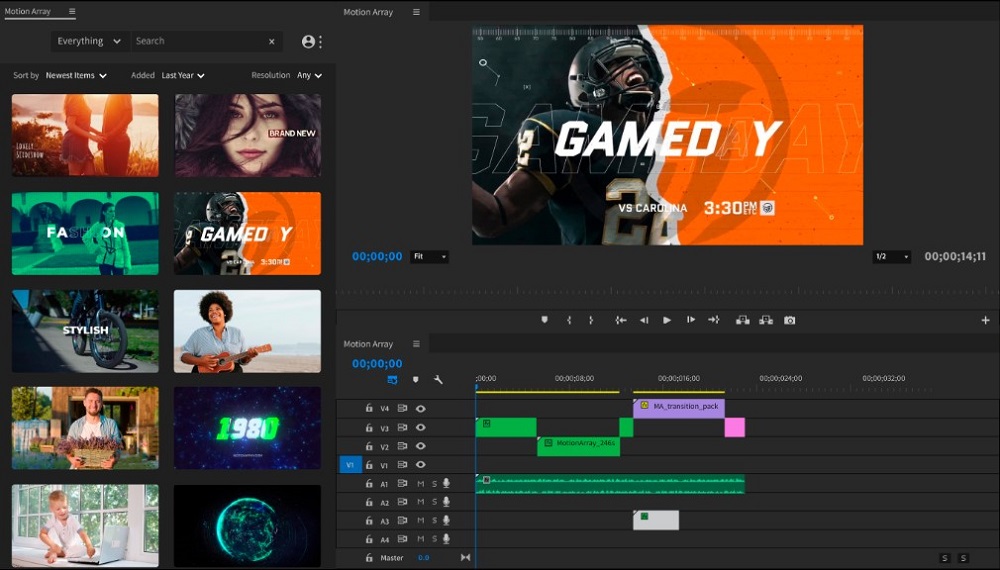Open the Resolution Any dropdown
Viewport: 1000px width, 570px height.
(309, 75)
